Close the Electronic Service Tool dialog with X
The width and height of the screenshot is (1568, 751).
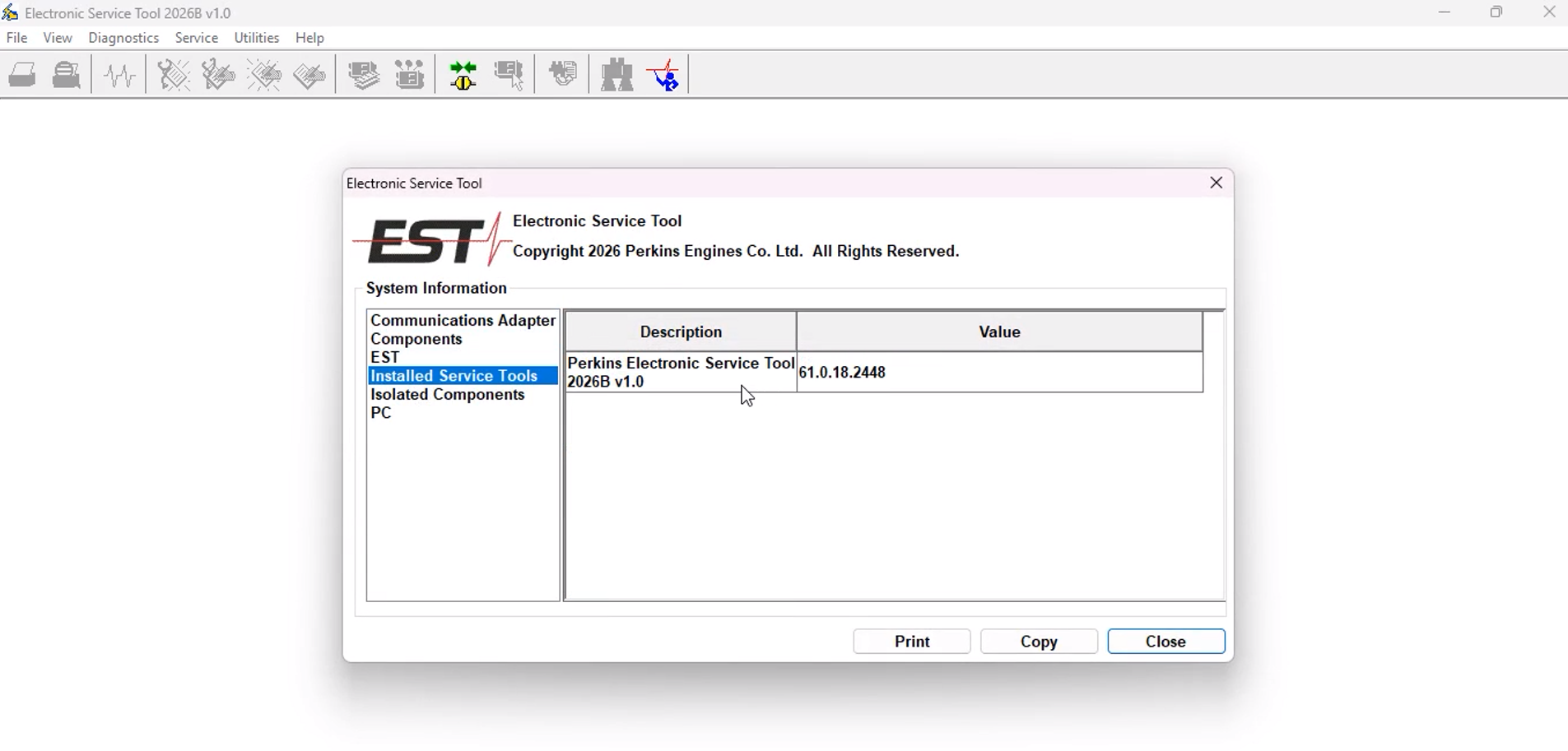(1217, 183)
